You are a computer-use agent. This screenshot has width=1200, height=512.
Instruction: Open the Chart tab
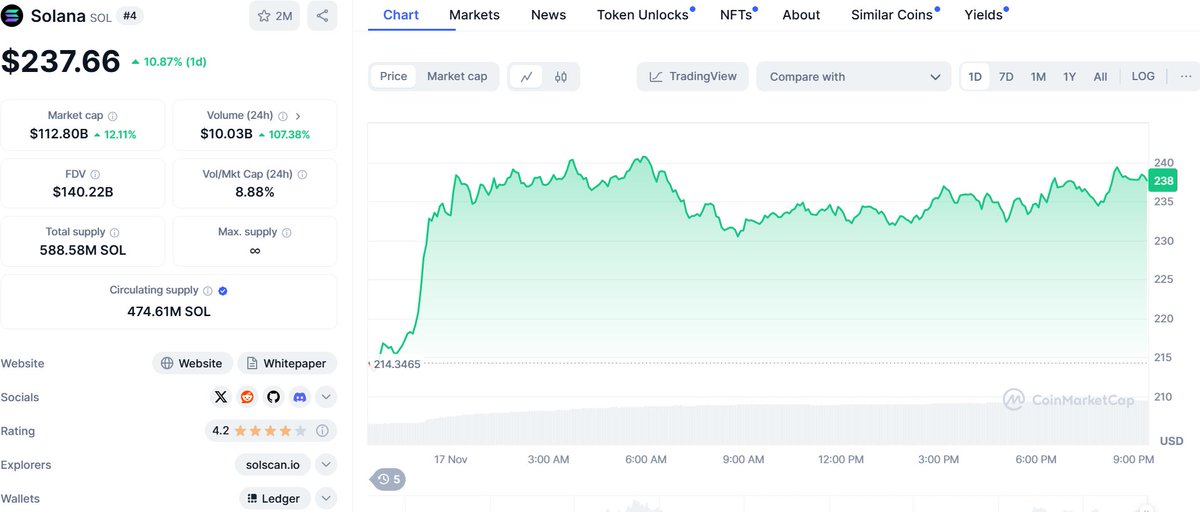[401, 15]
